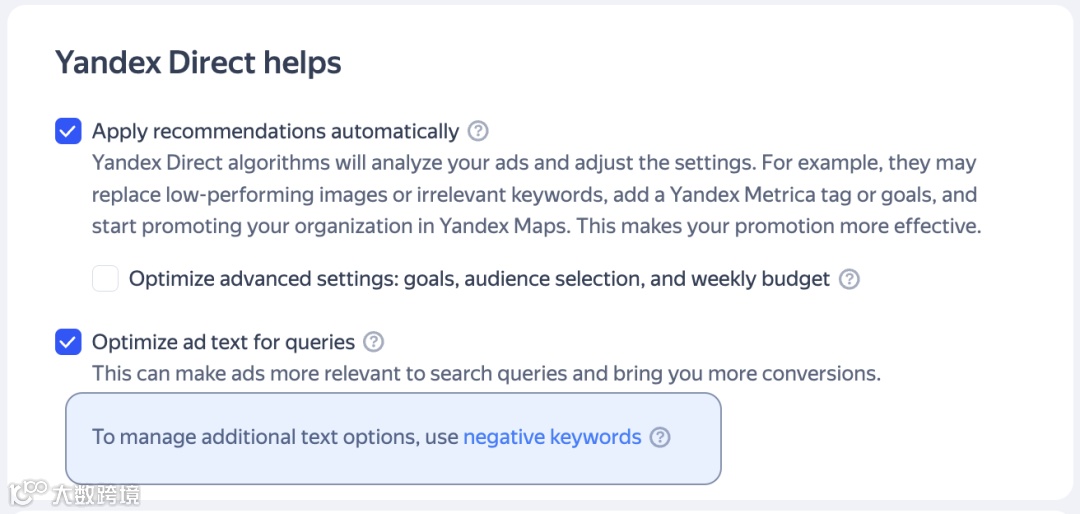Click the 'Optimize advanced settings' label text

pyautogui.click(x=479, y=279)
